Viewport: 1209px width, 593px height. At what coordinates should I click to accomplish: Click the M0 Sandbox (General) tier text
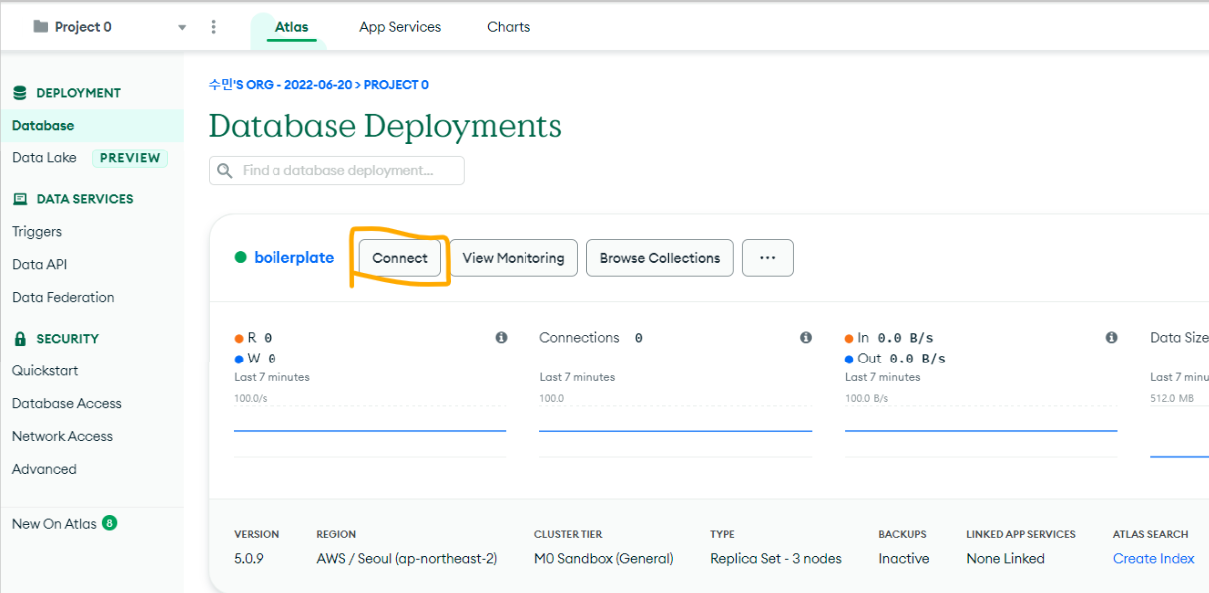604,559
